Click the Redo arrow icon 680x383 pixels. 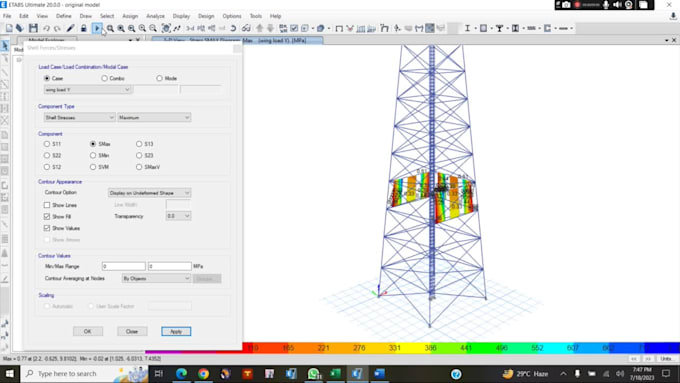(57, 28)
